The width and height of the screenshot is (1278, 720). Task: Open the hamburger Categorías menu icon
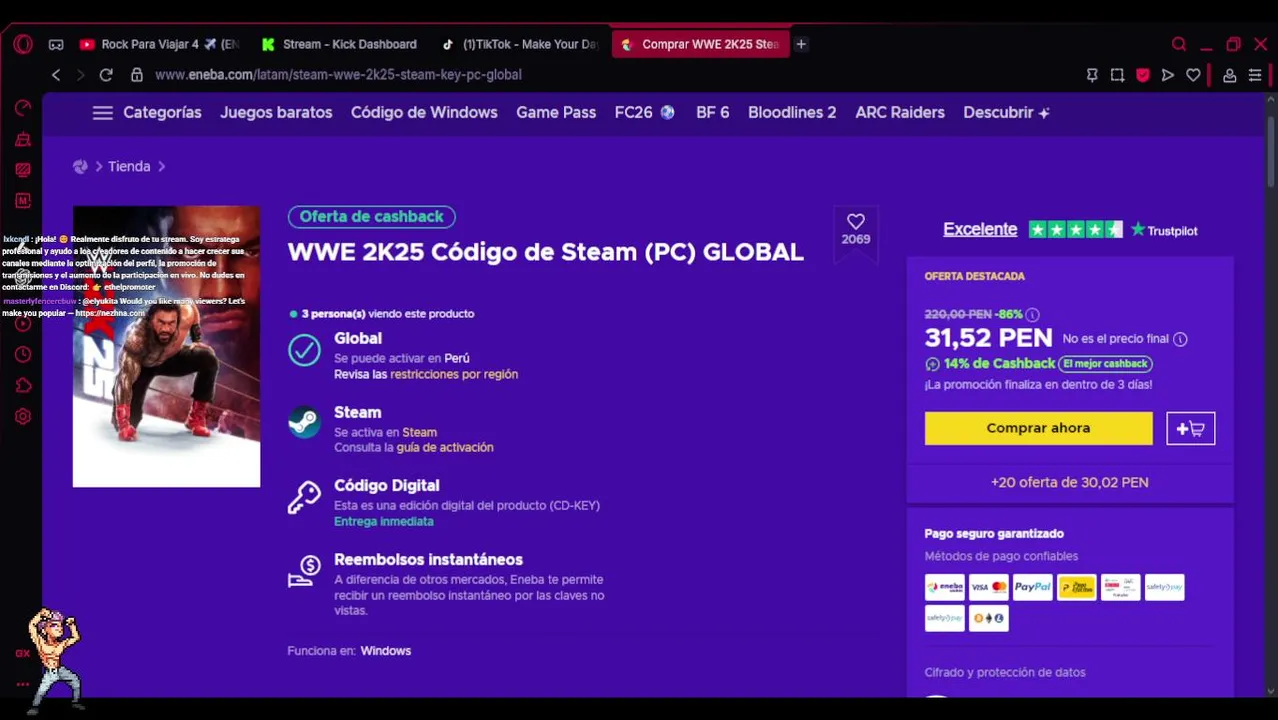click(x=102, y=113)
